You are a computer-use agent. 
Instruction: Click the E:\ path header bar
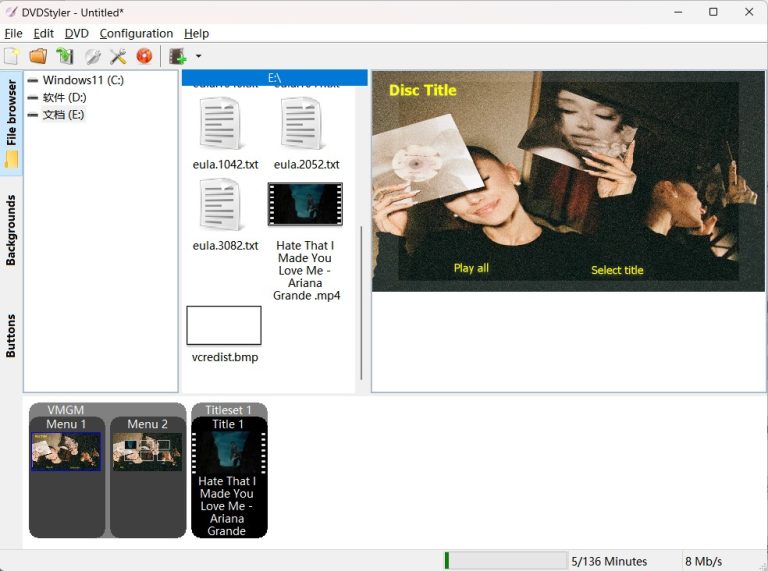(274, 78)
